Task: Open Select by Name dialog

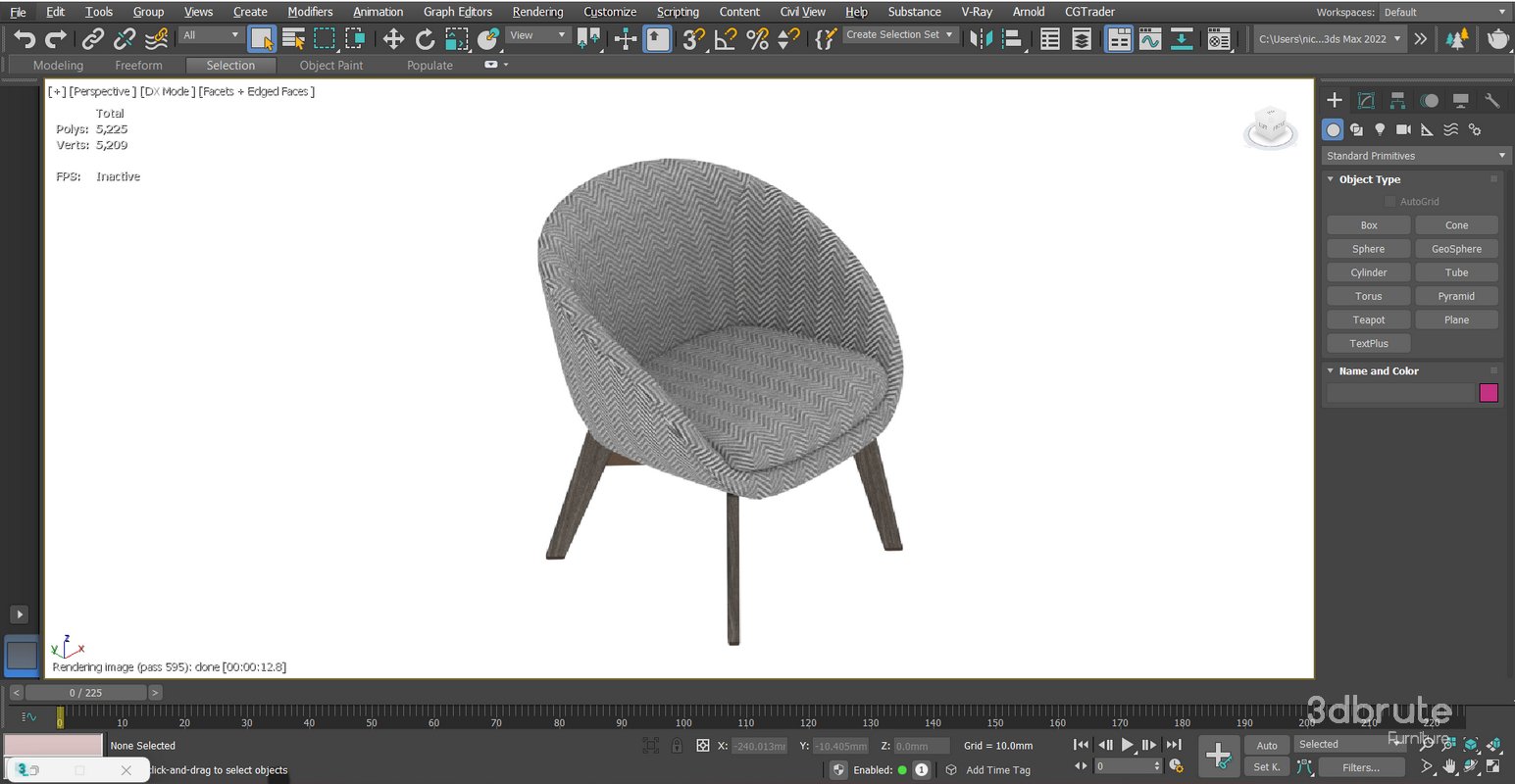Action: pyautogui.click(x=293, y=39)
